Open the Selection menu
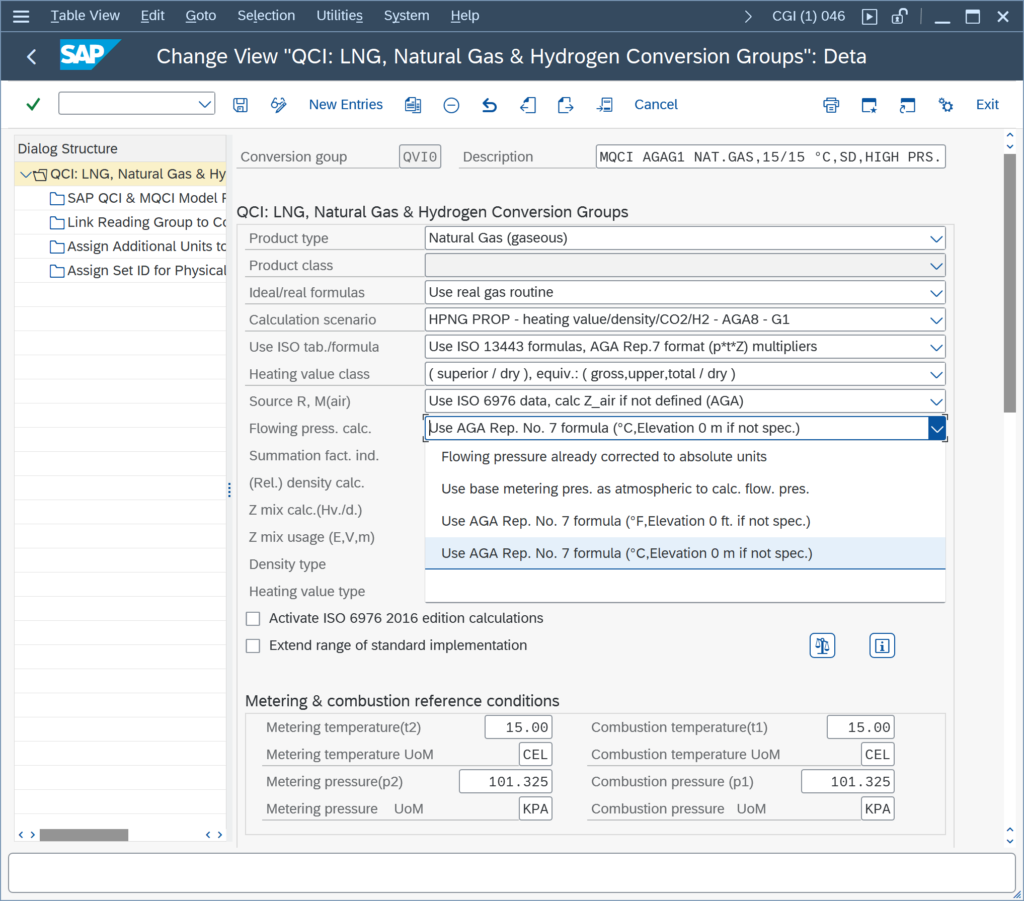This screenshot has width=1024, height=901. (266, 16)
